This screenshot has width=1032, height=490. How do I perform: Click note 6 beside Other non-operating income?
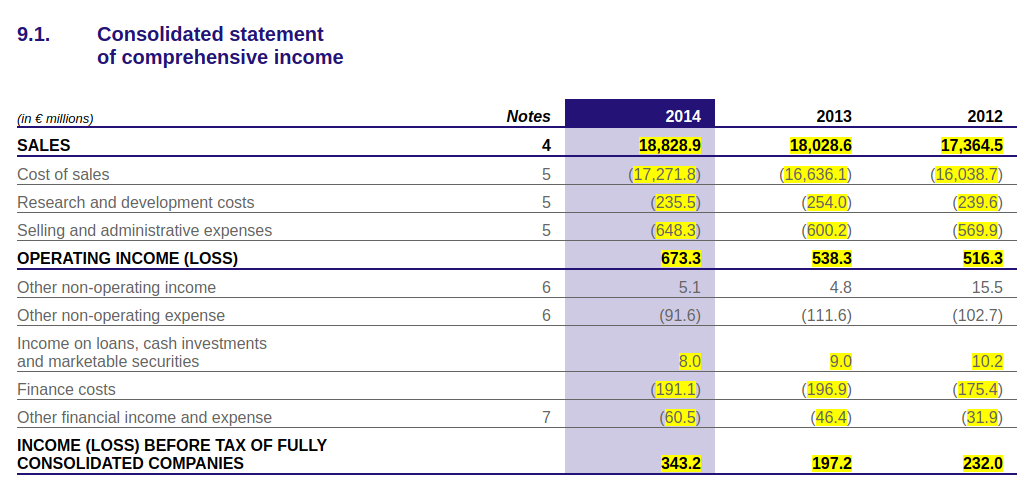pos(546,288)
